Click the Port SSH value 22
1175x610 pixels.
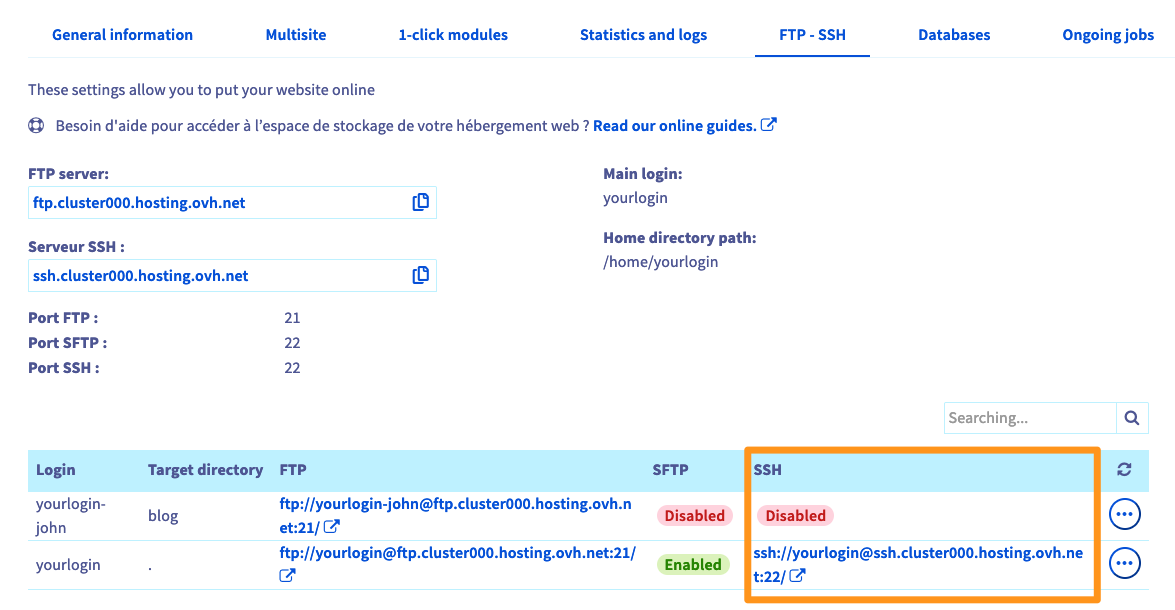coord(292,368)
